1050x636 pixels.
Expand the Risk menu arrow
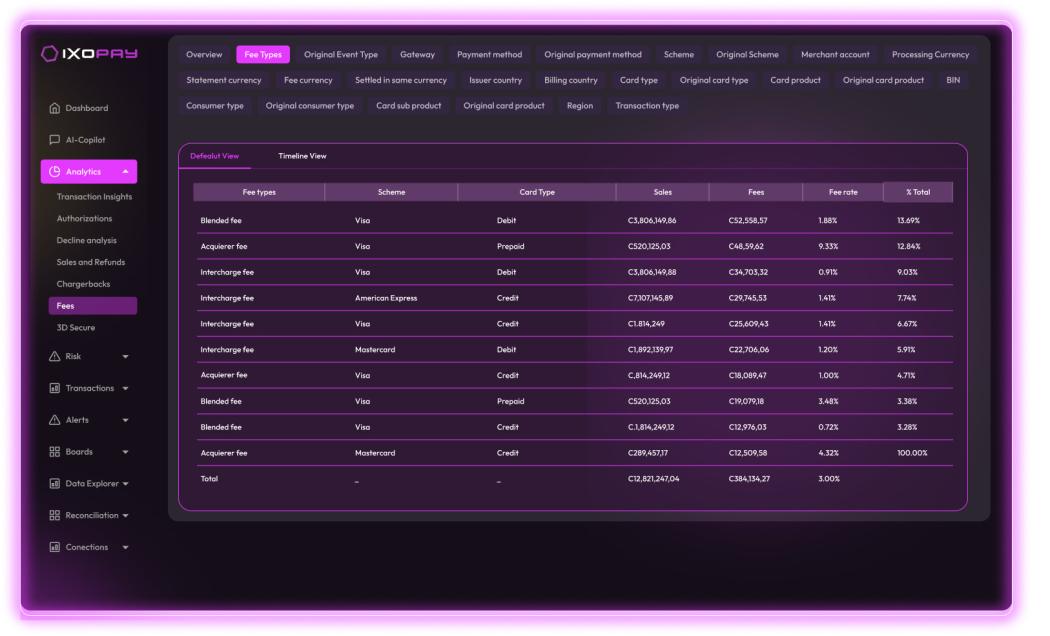click(x=125, y=356)
